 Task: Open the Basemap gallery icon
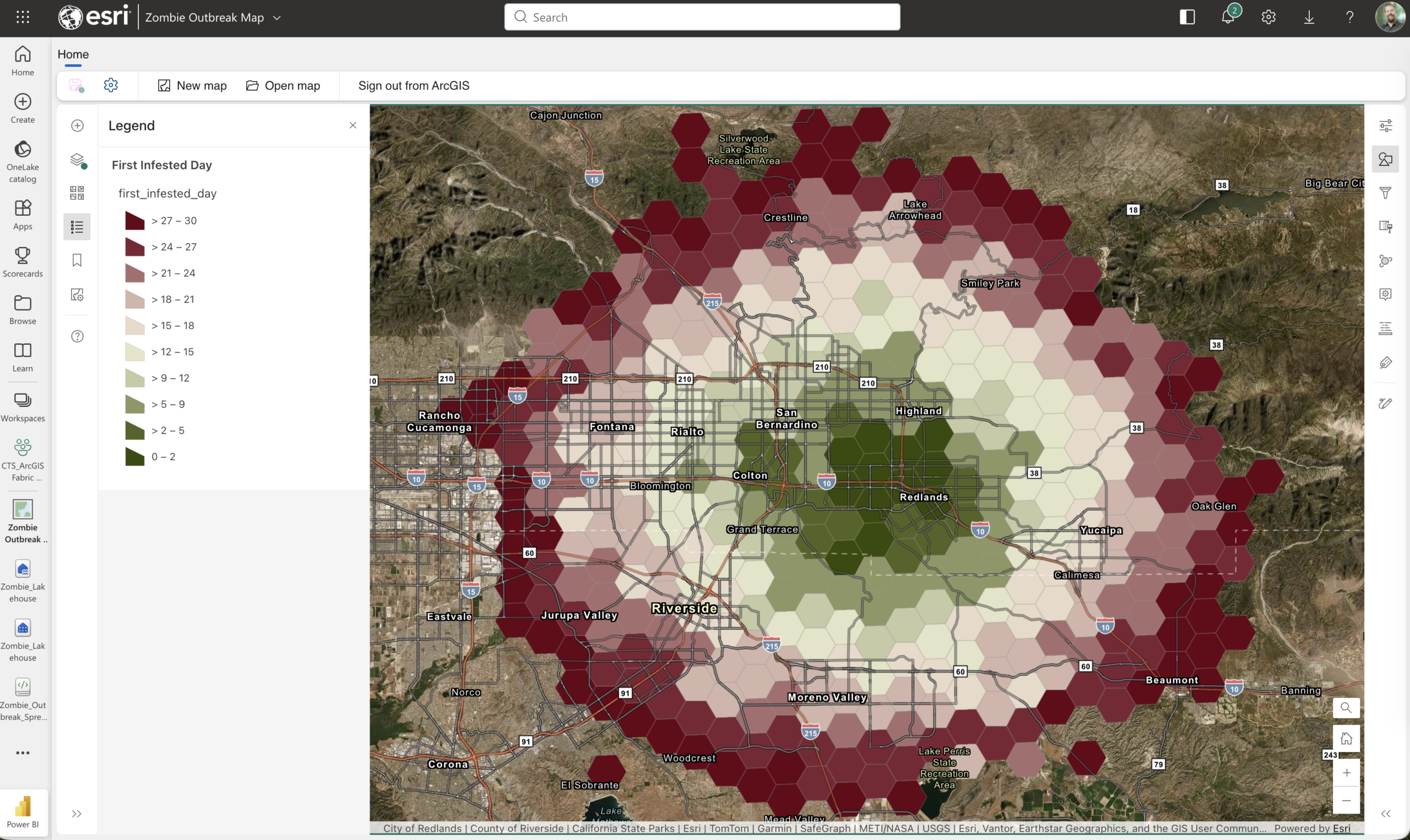(77, 193)
